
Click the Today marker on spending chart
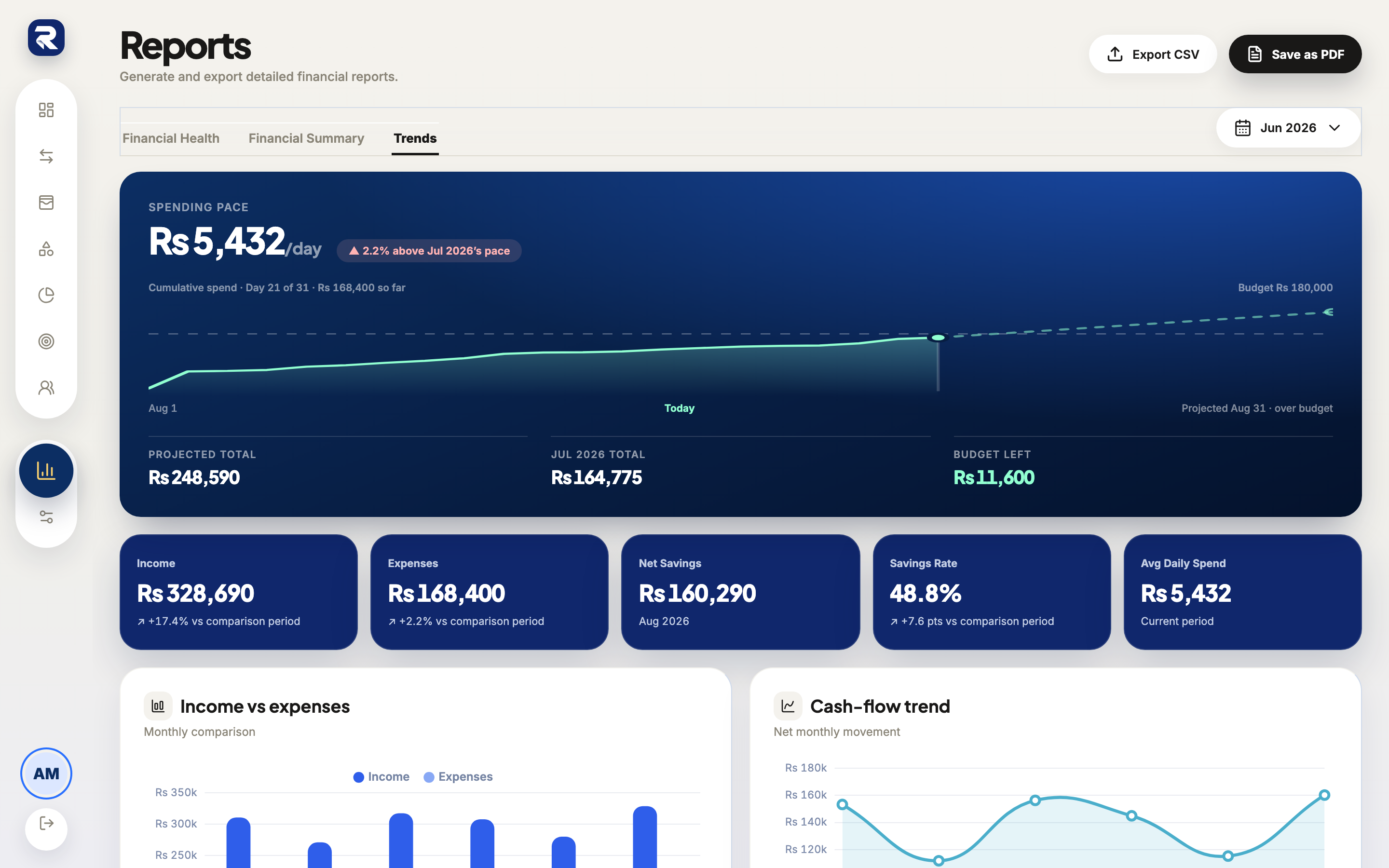click(938, 338)
